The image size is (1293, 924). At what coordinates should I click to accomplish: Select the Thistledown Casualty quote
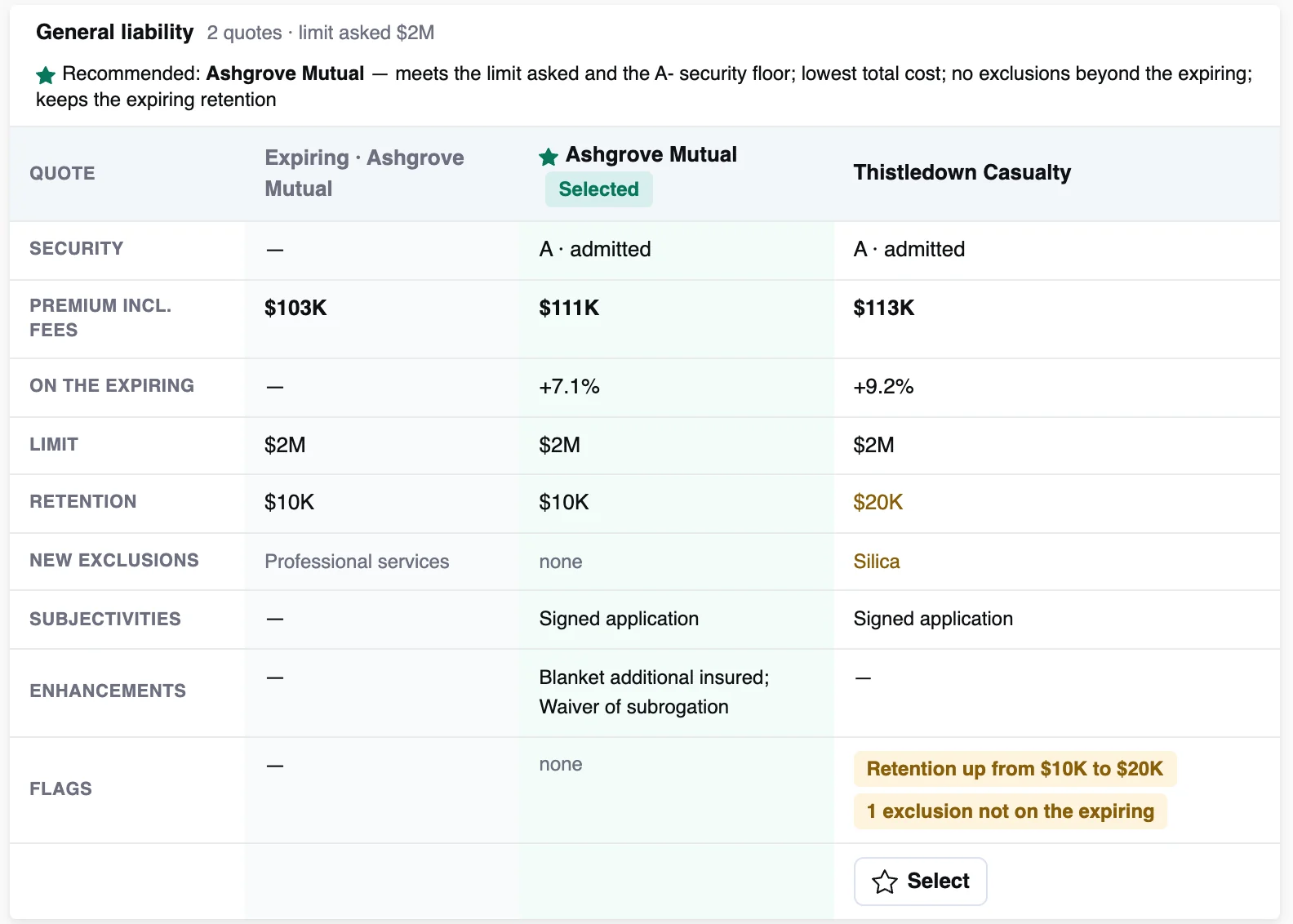[920, 881]
